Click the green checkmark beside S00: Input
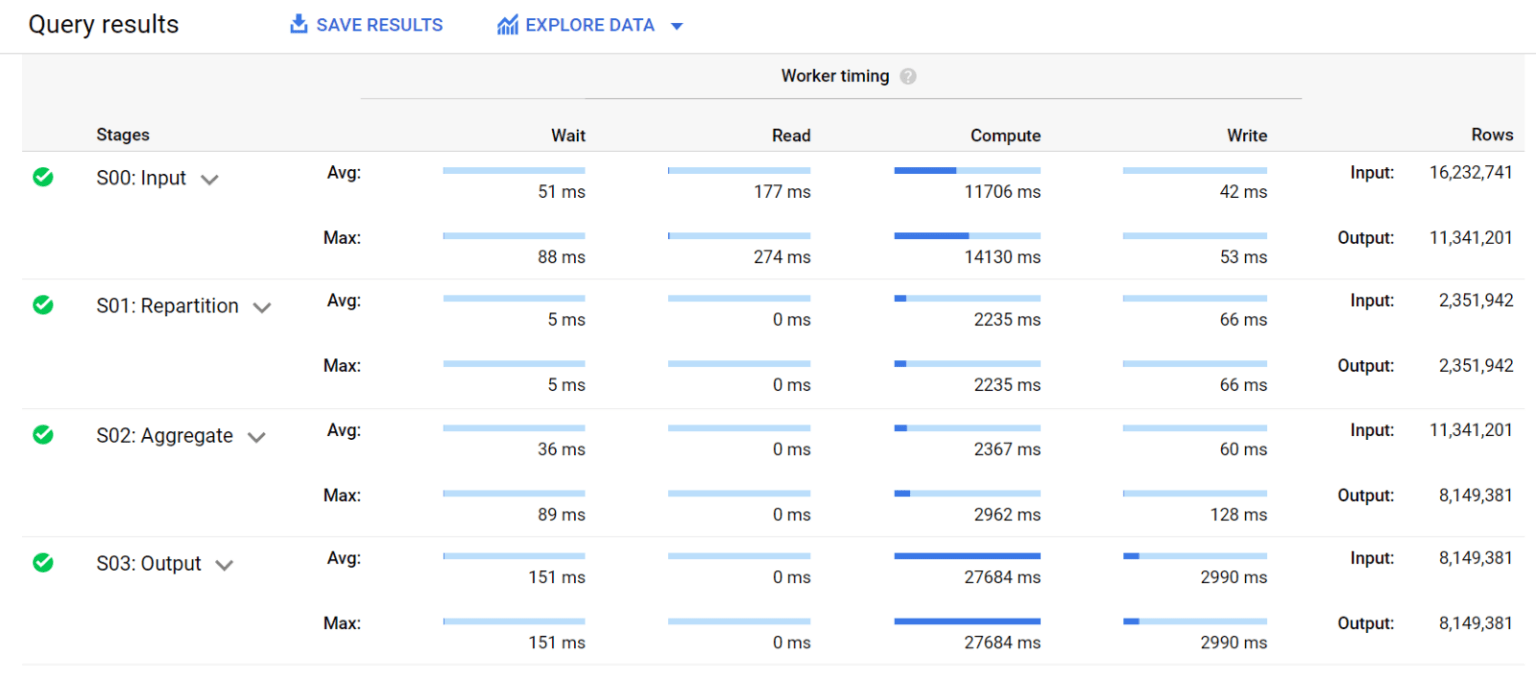The height and width of the screenshot is (680, 1536). pyautogui.click(x=43, y=177)
